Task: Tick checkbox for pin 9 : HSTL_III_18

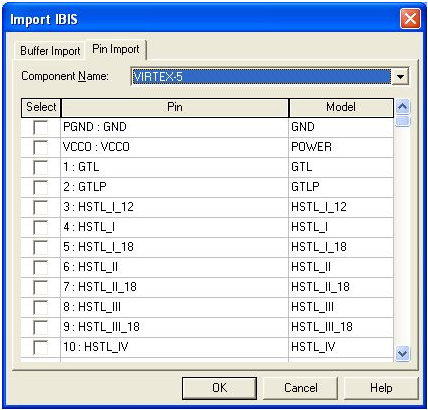Action: [41, 327]
